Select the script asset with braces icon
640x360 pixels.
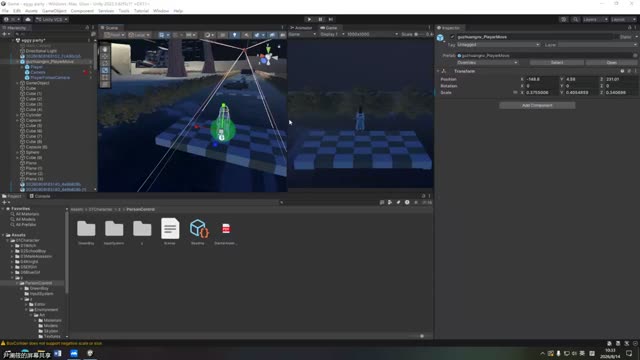click(198, 231)
